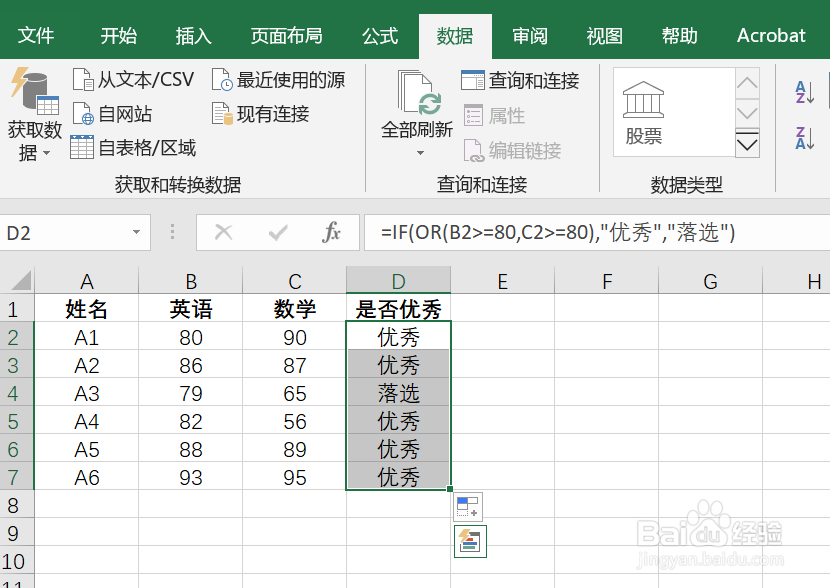Screen dimensions: 830x588
Task: Select cell containing A6
Action: click(87, 477)
